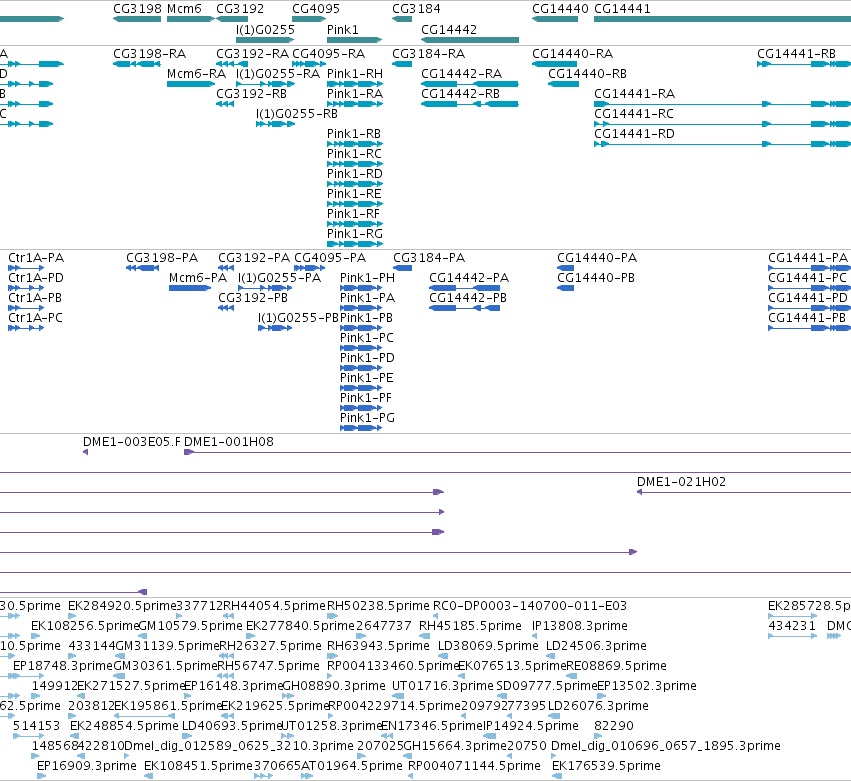Select the EK176539.5prime EST label
Image resolution: width=851 pixels, height=781 pixels.
[x=606, y=765]
